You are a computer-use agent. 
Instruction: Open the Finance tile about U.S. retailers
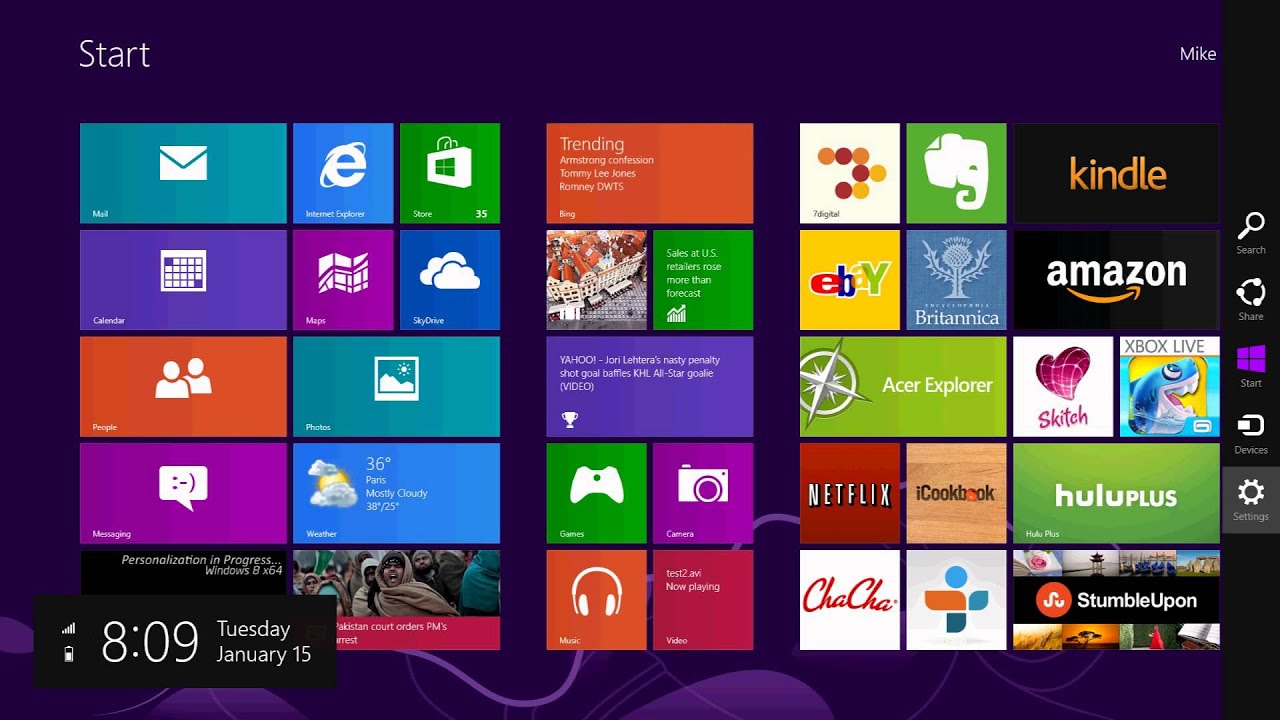pos(703,280)
